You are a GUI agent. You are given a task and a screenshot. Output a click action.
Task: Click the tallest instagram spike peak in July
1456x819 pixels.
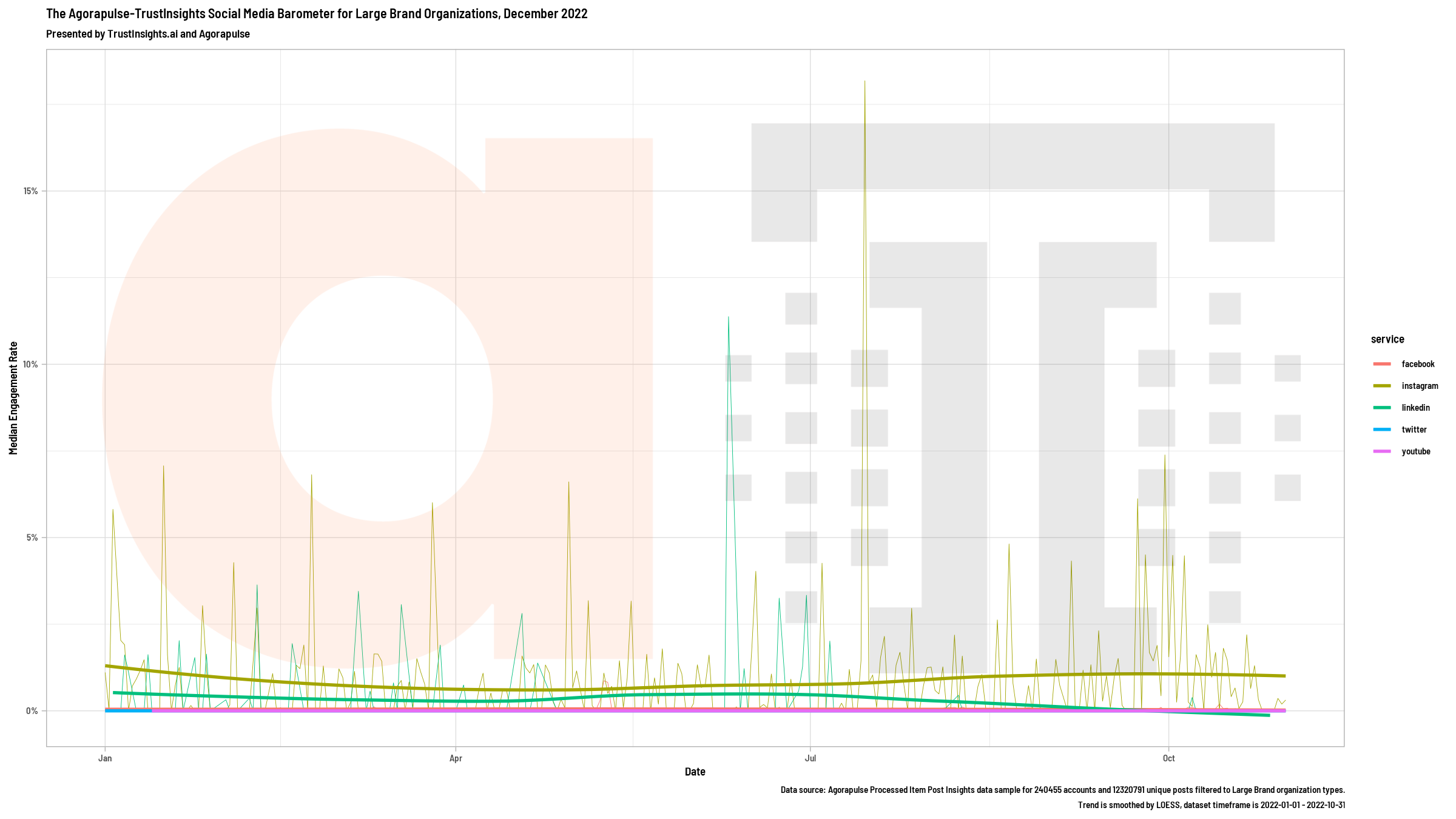click(x=864, y=81)
